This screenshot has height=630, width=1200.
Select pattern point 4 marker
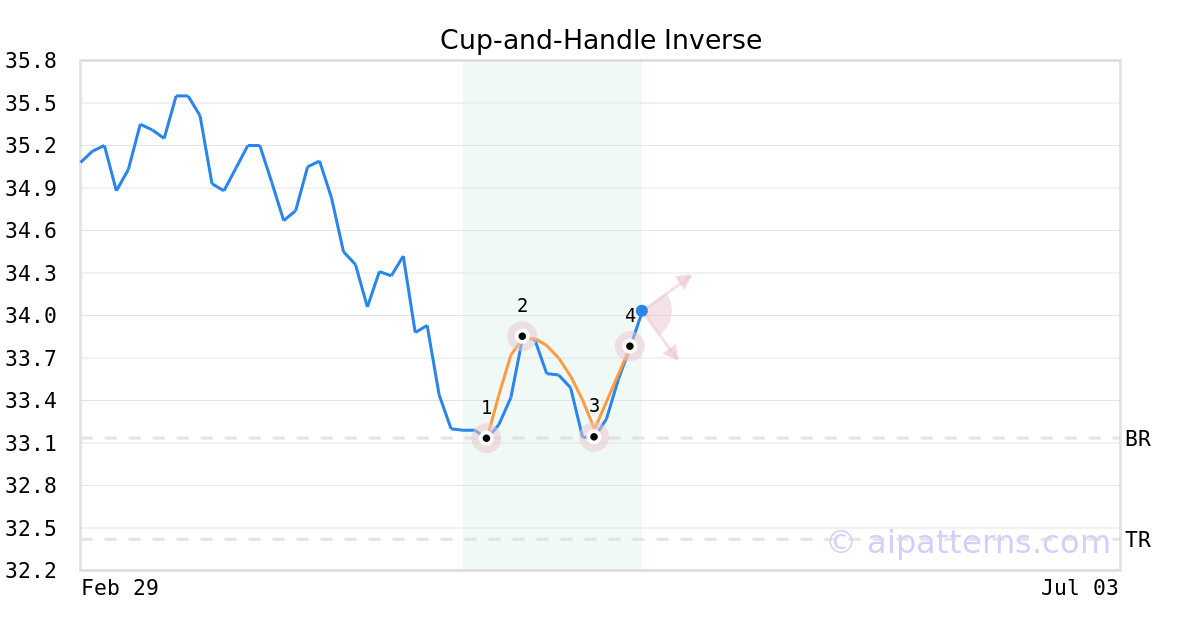click(630, 346)
